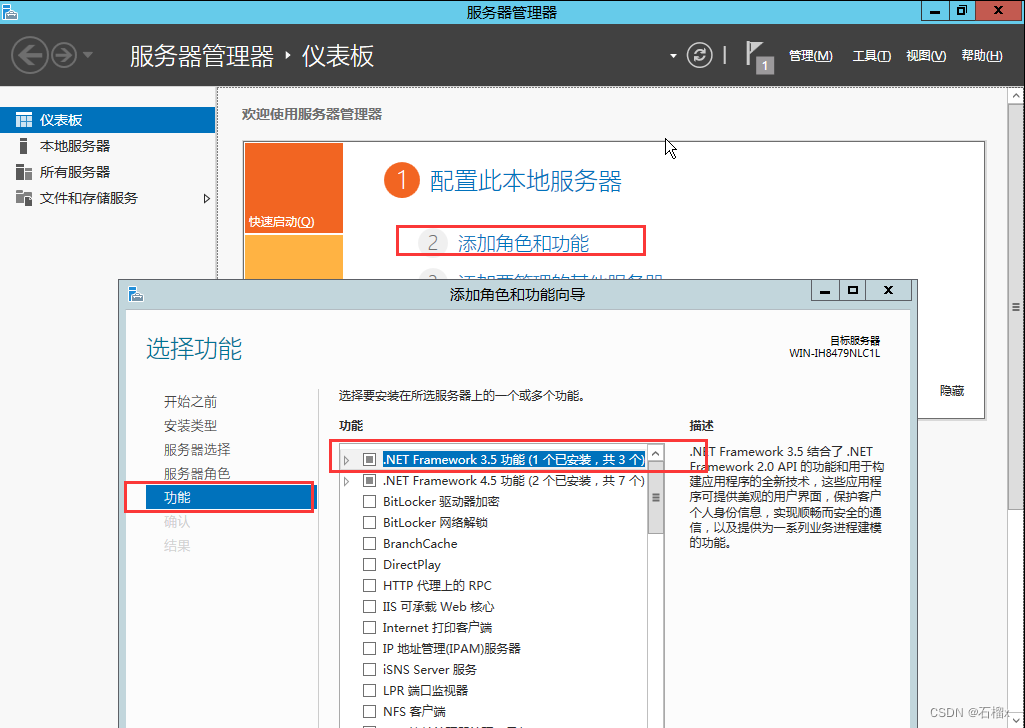Image resolution: width=1025 pixels, height=728 pixels.
Task: Open the 工具(T) menu
Action: 871,56
